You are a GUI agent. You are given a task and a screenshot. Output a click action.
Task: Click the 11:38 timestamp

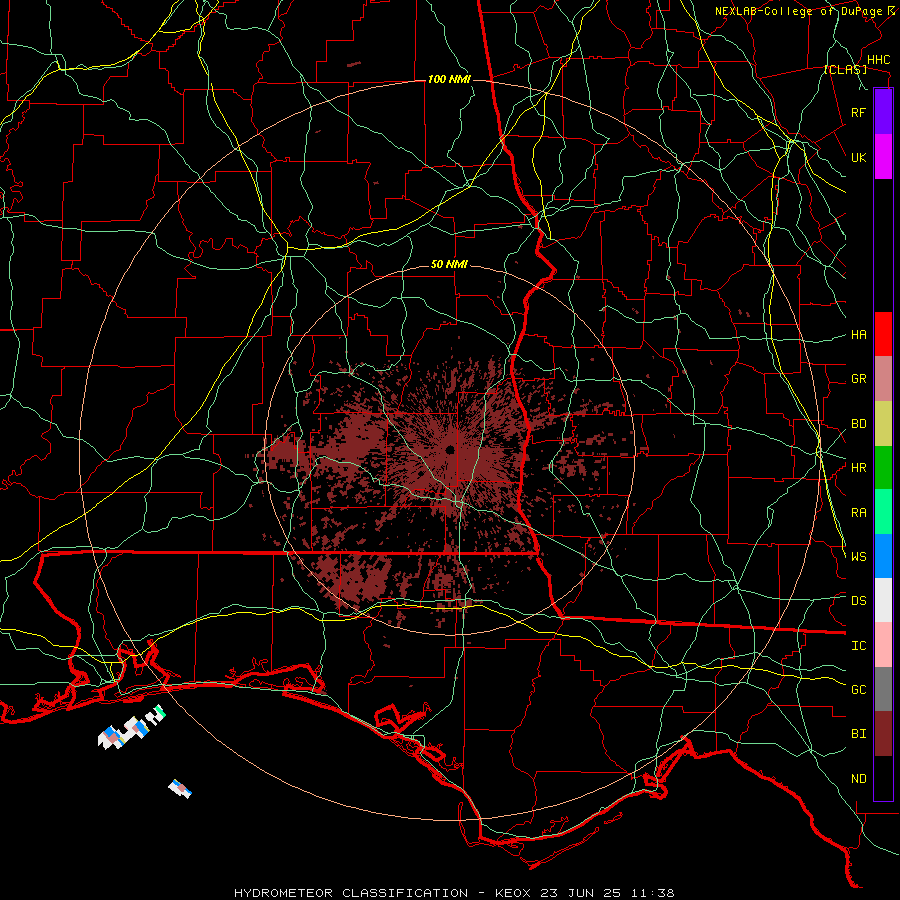click(x=653, y=893)
